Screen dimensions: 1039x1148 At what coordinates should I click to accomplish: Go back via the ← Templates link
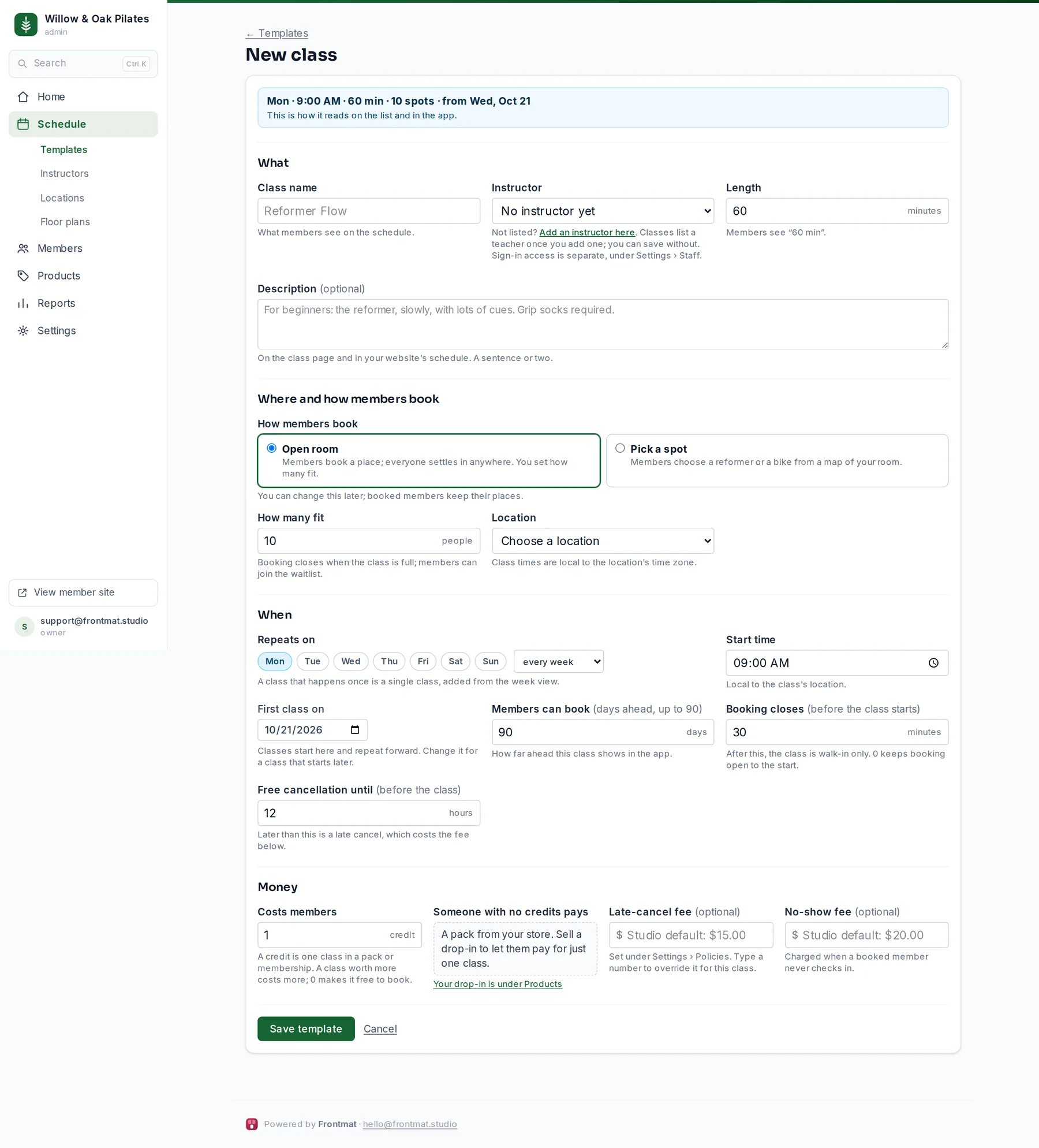point(277,33)
